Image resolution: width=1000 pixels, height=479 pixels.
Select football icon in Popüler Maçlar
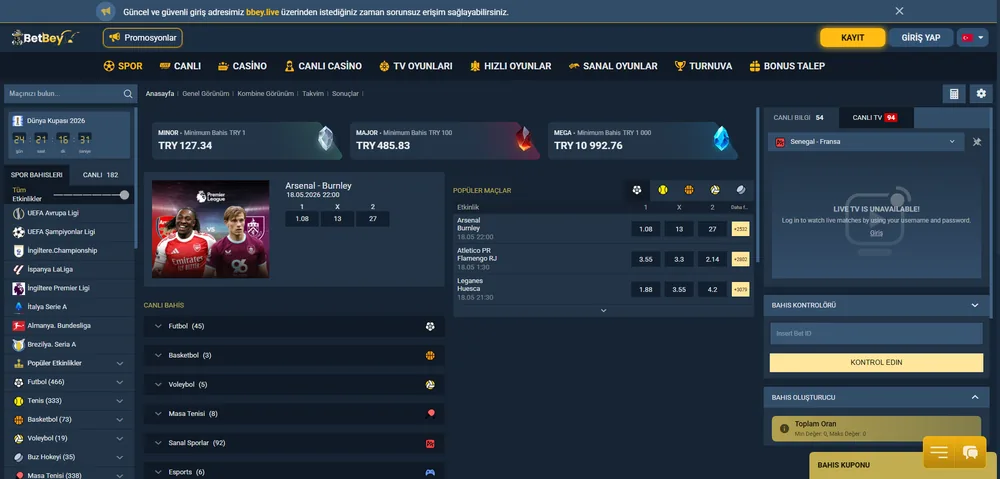pyautogui.click(x=636, y=190)
